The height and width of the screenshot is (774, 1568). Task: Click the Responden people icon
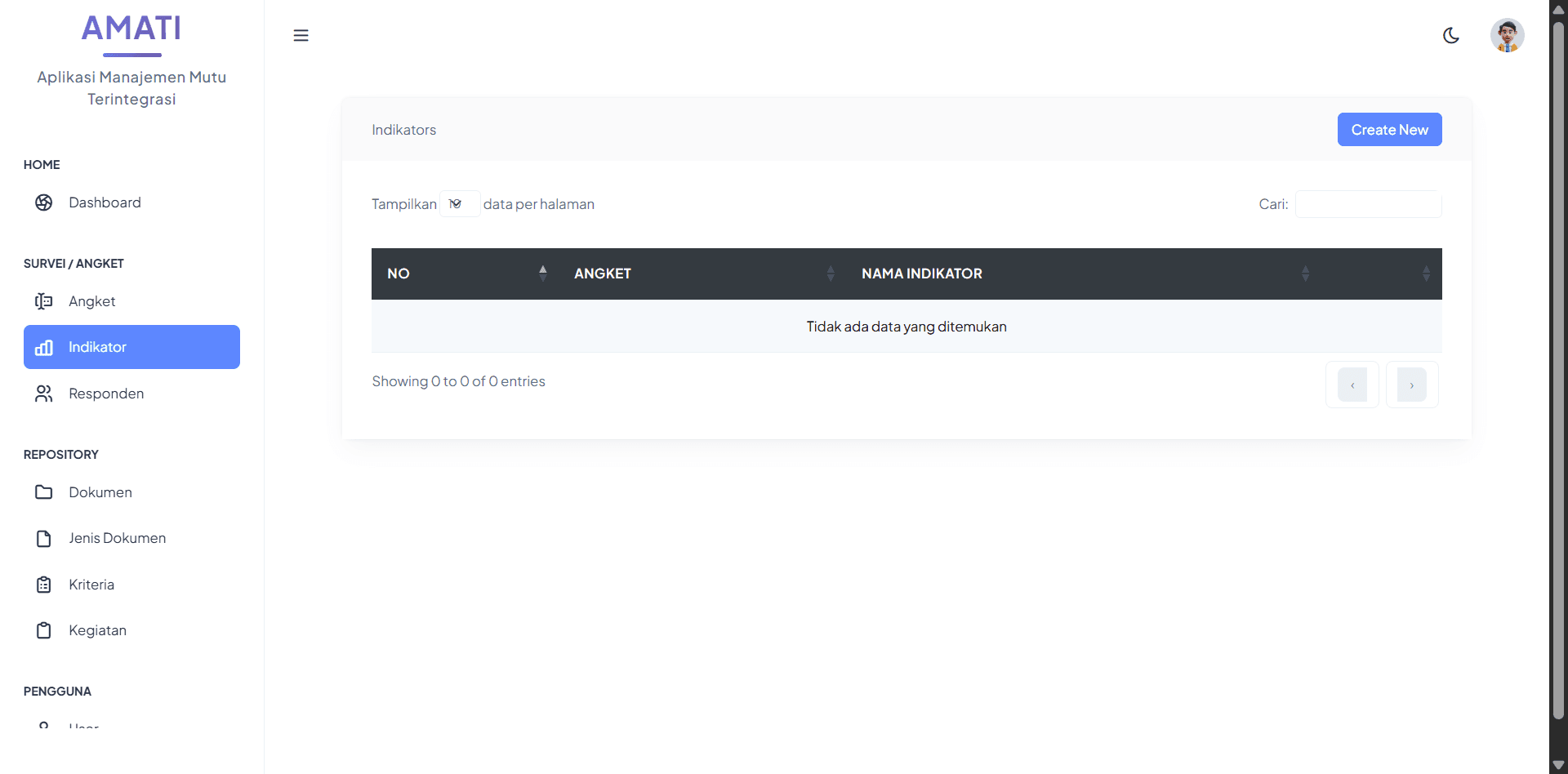44,394
